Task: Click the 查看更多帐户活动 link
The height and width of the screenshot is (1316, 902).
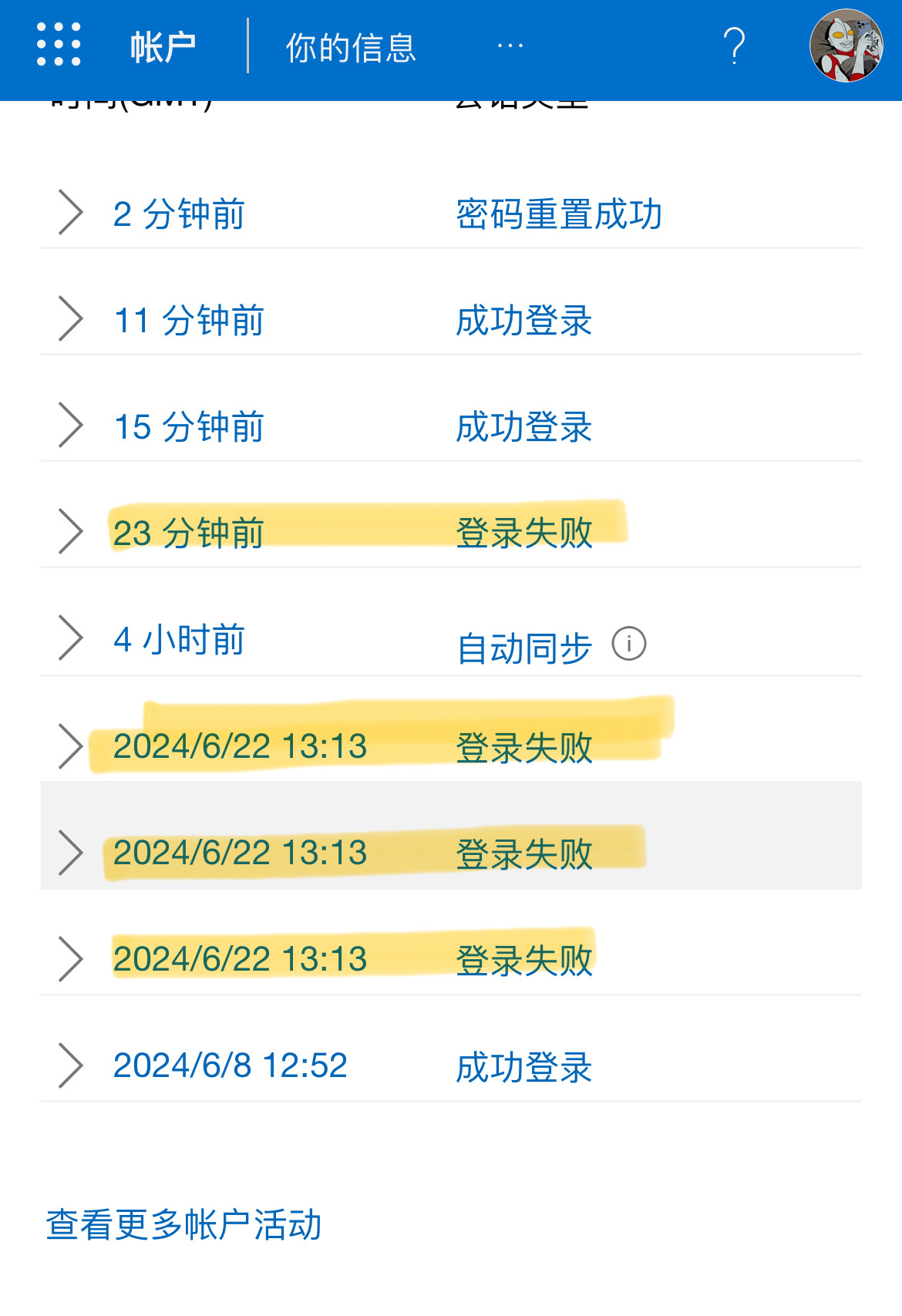Action: pos(183,1224)
